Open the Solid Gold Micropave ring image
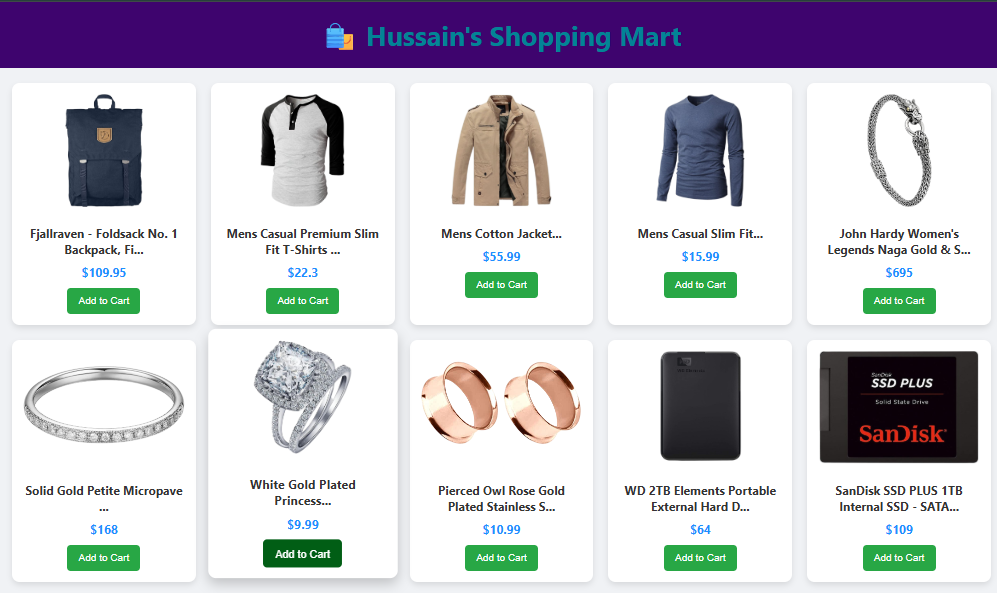The image size is (997, 593). pyautogui.click(x=104, y=404)
